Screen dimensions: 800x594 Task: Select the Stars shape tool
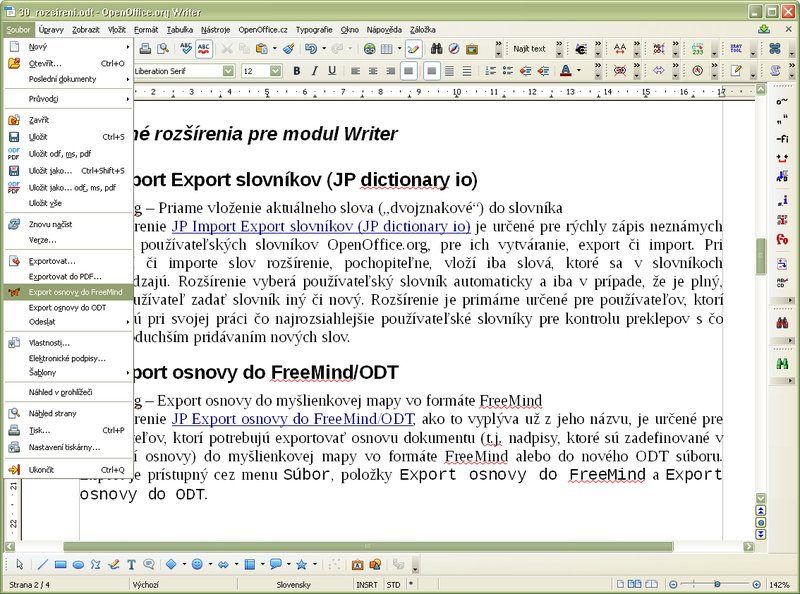coord(302,564)
